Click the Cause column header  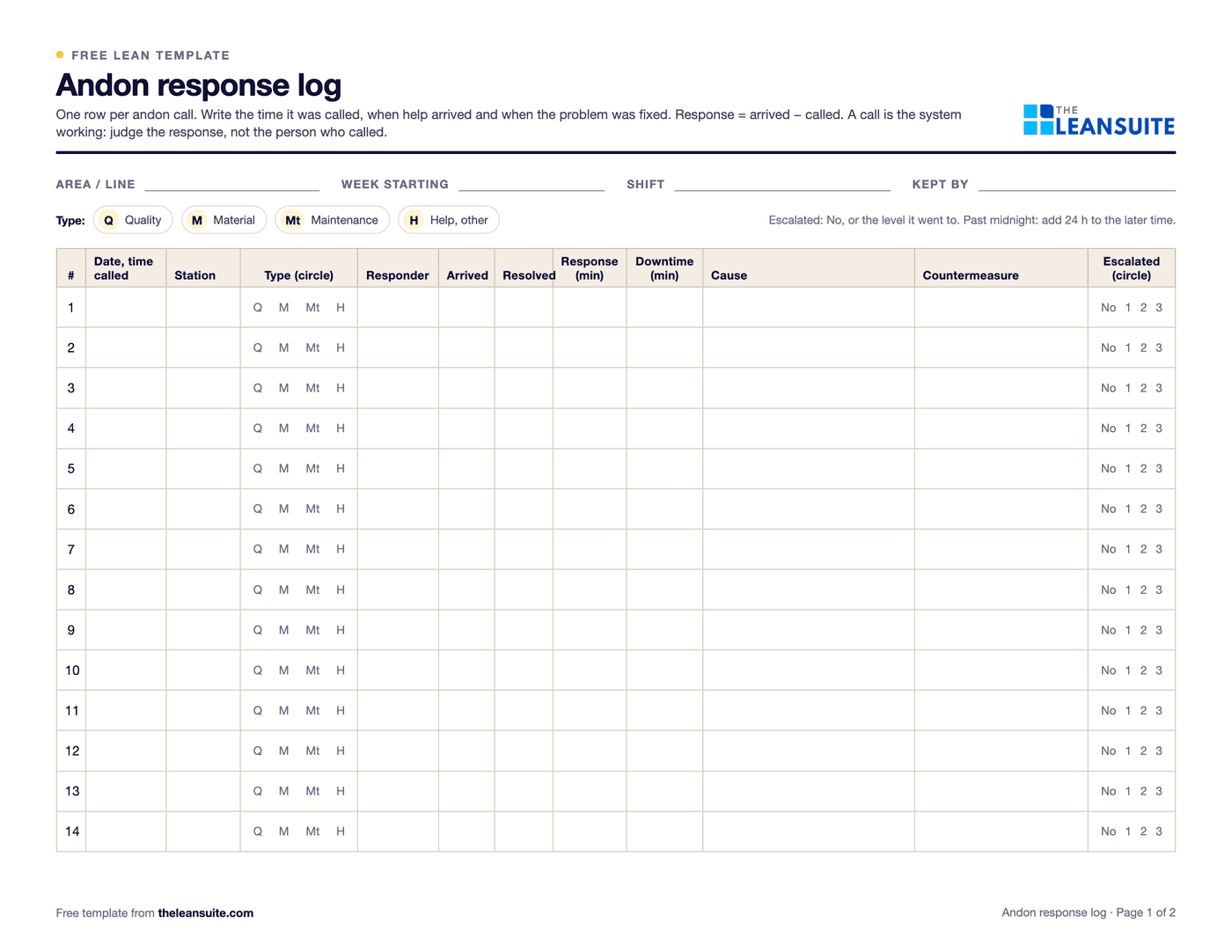809,268
